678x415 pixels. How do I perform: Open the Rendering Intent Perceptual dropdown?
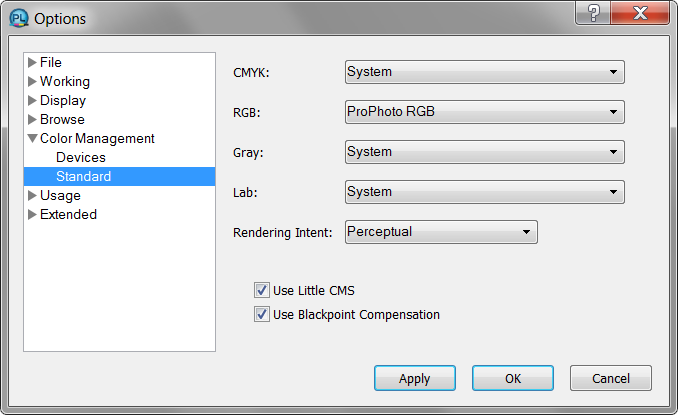tap(441, 232)
